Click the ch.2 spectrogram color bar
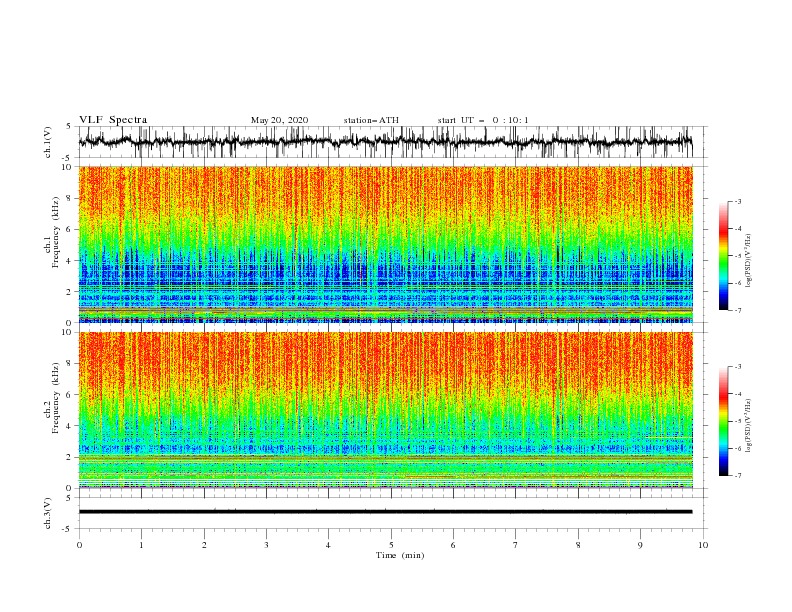 point(723,421)
